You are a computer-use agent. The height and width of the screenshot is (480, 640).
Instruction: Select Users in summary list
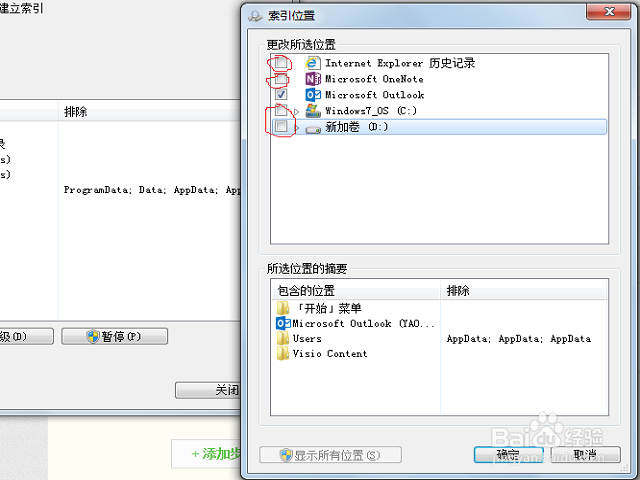coord(307,338)
